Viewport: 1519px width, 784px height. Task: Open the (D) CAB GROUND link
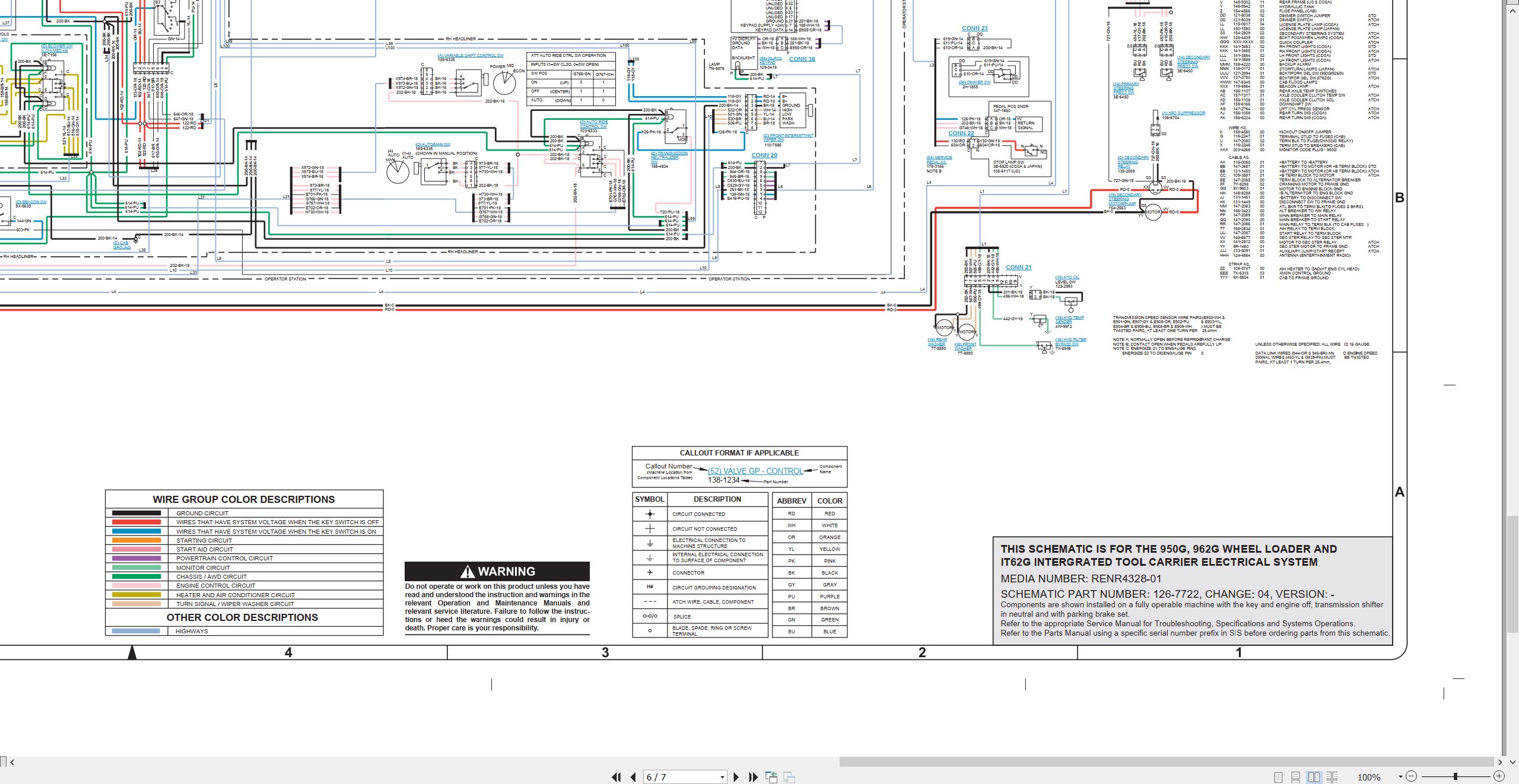[x=121, y=245]
